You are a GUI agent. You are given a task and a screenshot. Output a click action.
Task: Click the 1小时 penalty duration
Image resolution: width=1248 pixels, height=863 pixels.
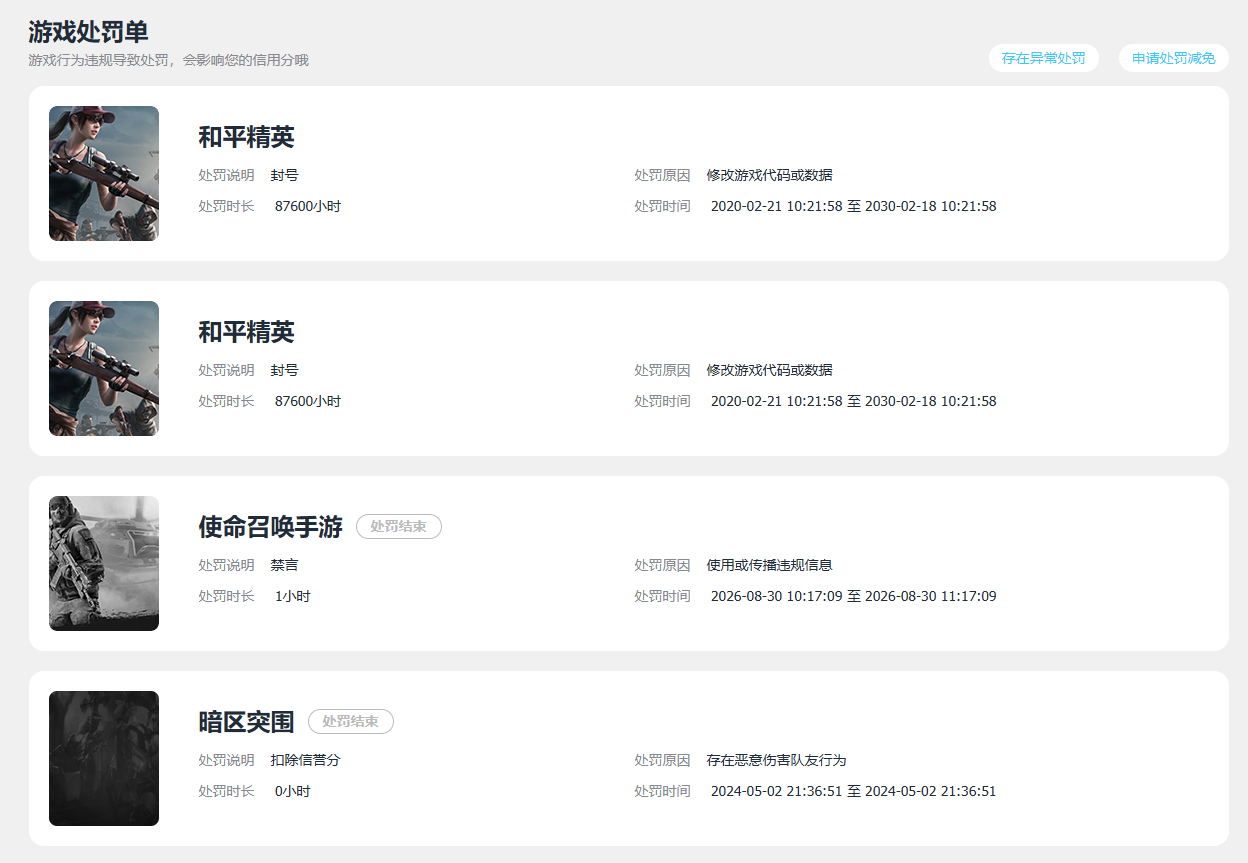tap(293, 596)
